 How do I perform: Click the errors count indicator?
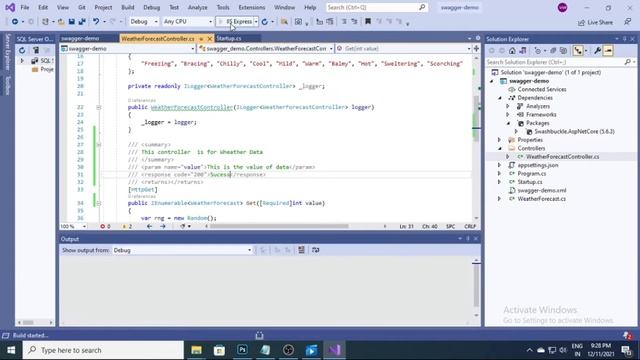[105, 226]
